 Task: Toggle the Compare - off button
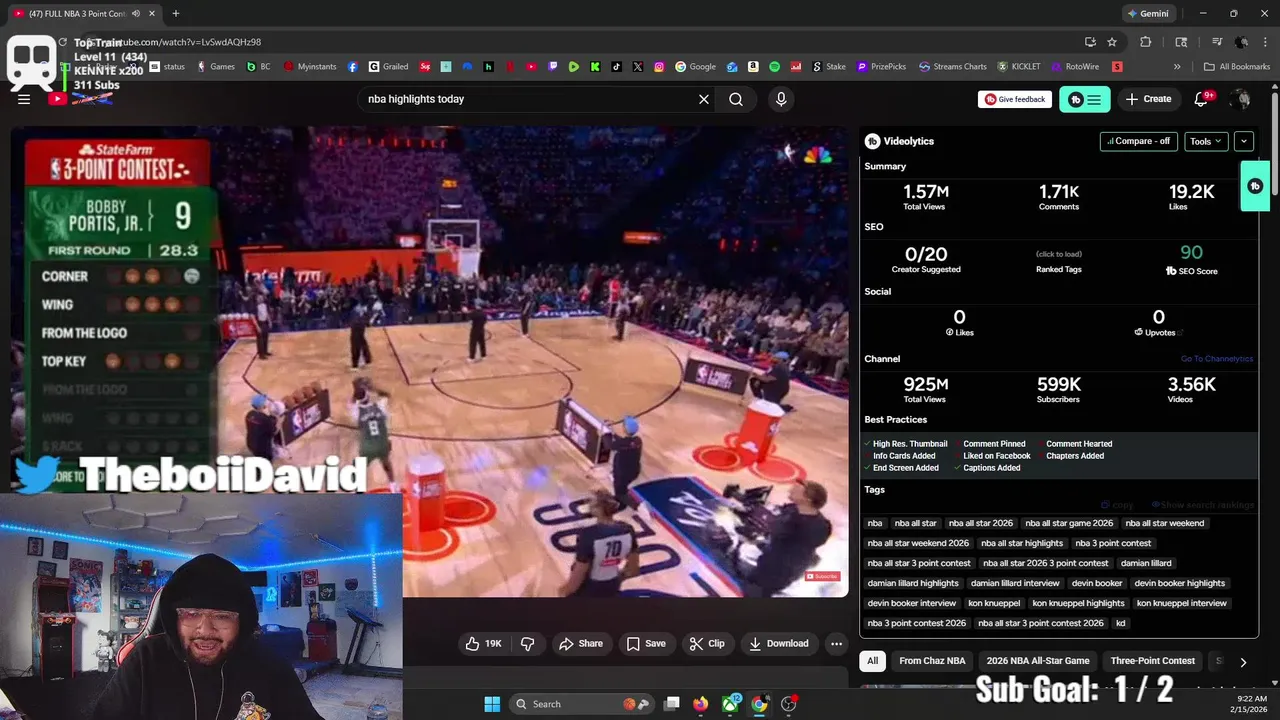pos(1138,141)
